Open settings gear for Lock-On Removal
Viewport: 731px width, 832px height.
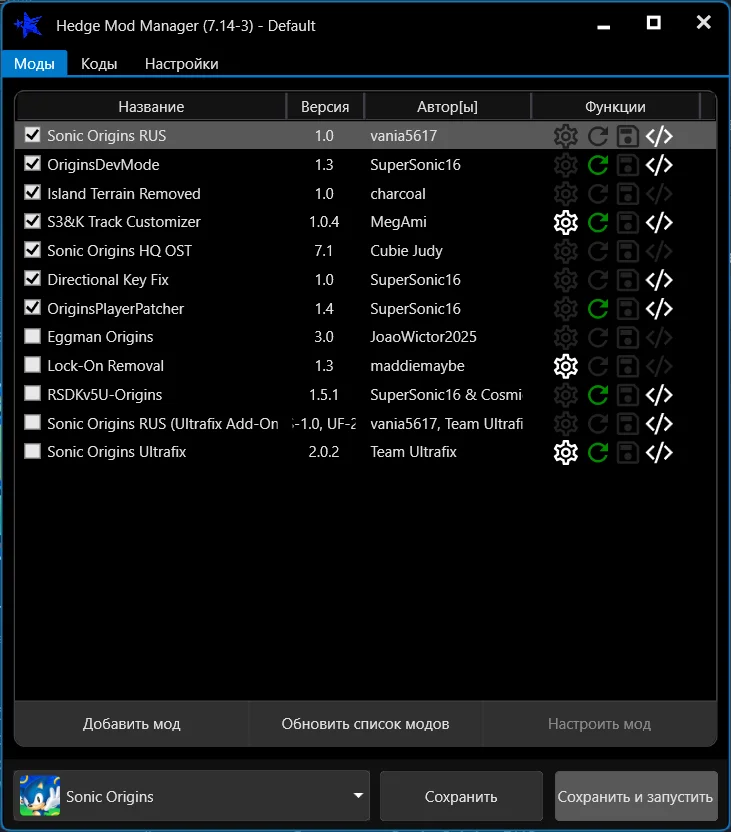click(565, 366)
